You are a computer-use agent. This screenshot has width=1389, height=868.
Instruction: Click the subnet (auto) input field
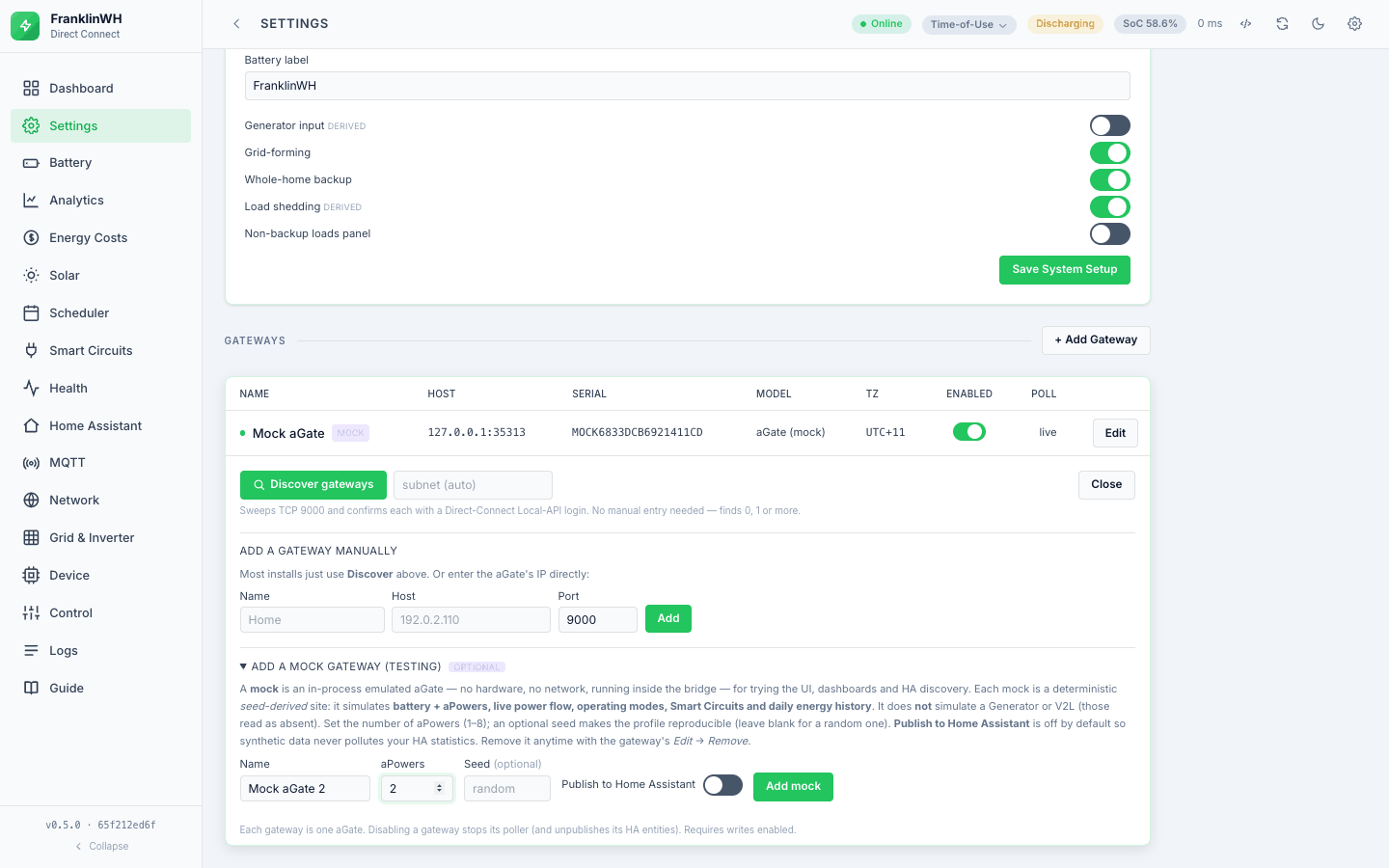click(x=473, y=485)
